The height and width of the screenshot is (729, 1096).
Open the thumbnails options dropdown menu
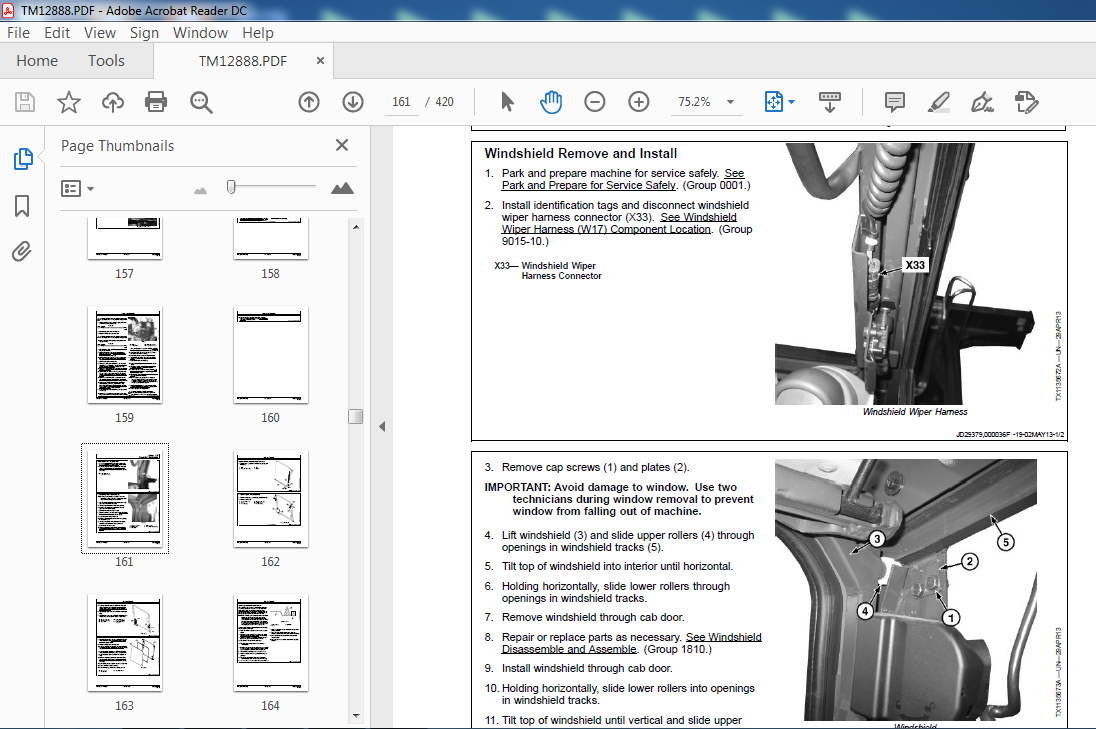point(78,189)
